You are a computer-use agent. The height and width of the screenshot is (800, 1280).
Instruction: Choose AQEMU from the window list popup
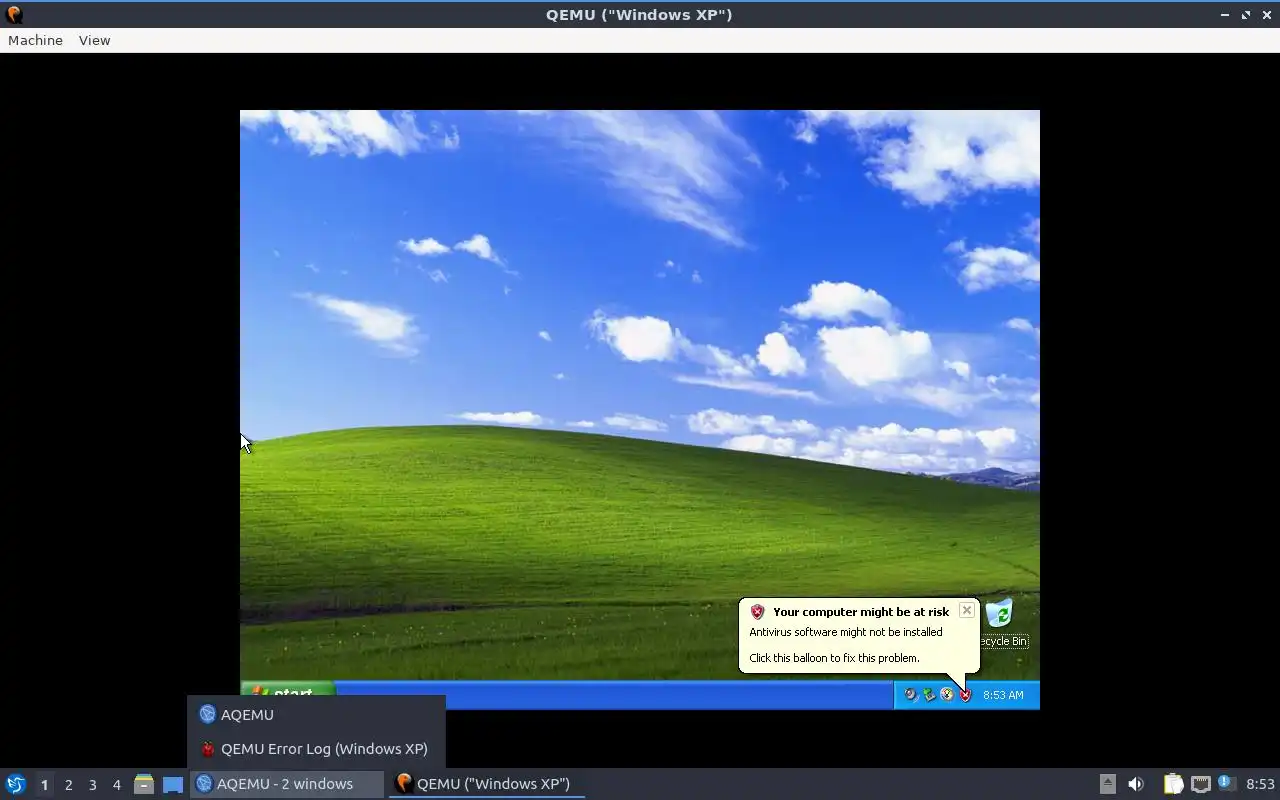(316, 714)
